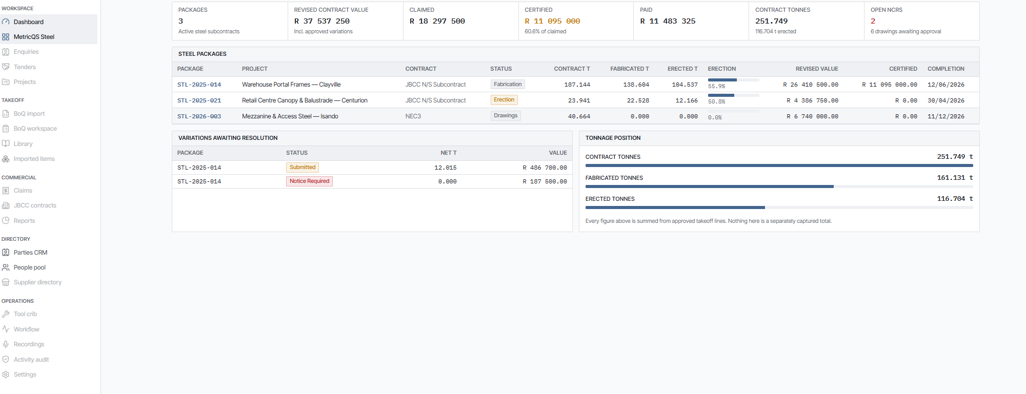Click the Claims sidebar icon
This screenshot has height=394, width=1026.
click(6, 190)
